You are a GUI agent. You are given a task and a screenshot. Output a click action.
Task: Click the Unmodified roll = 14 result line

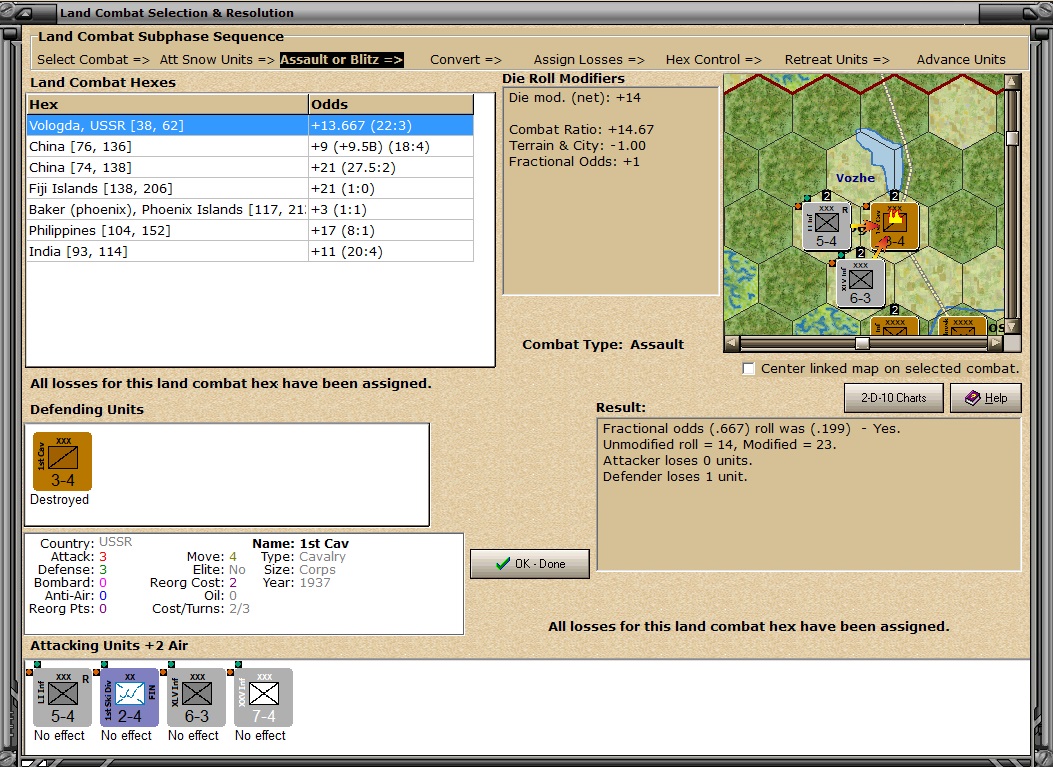[x=719, y=445]
